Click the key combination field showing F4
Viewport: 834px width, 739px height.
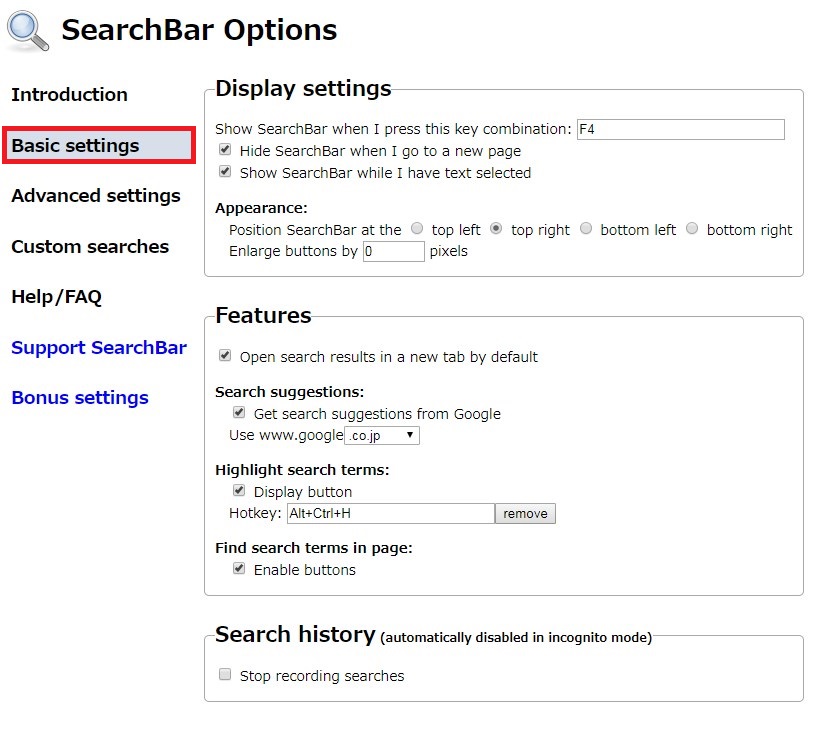coord(680,129)
